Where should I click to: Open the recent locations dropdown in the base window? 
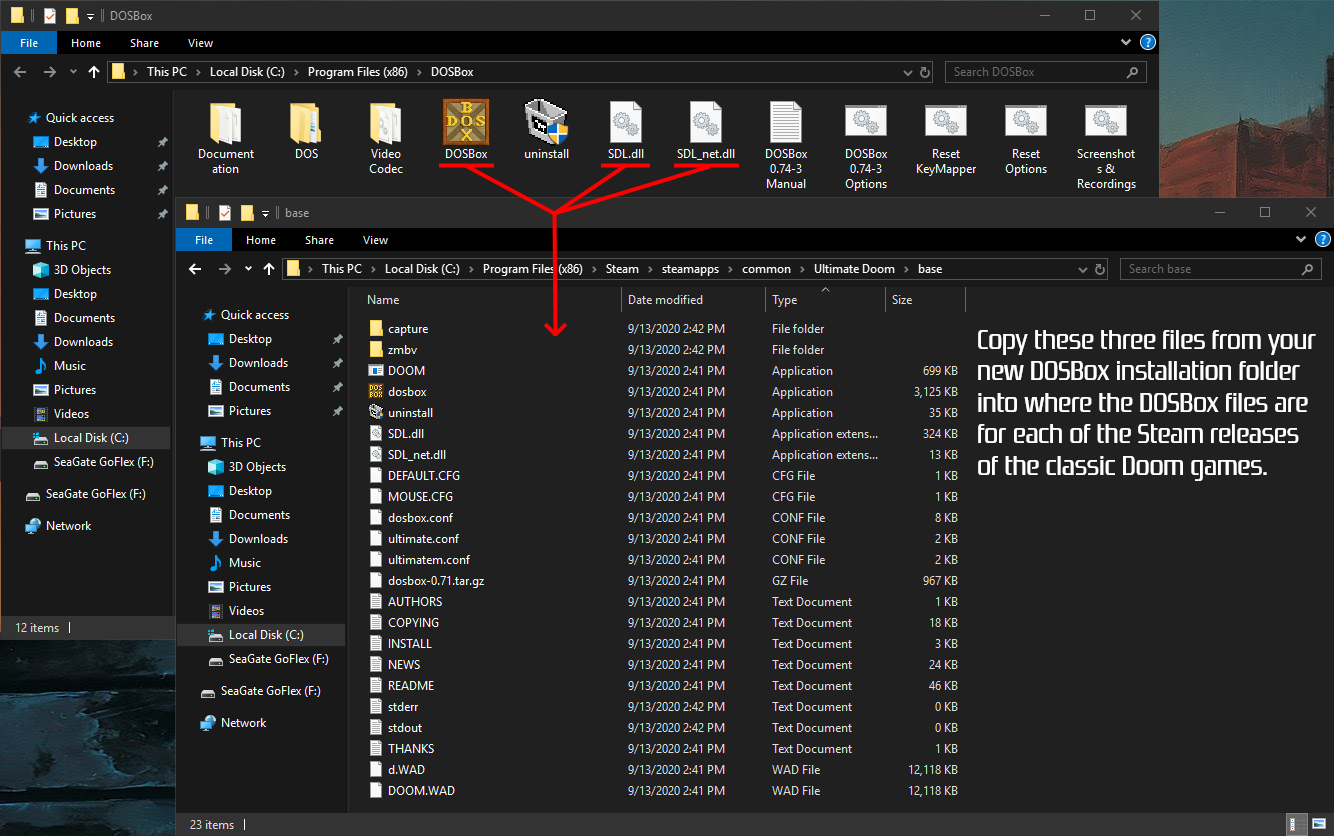coord(246,269)
